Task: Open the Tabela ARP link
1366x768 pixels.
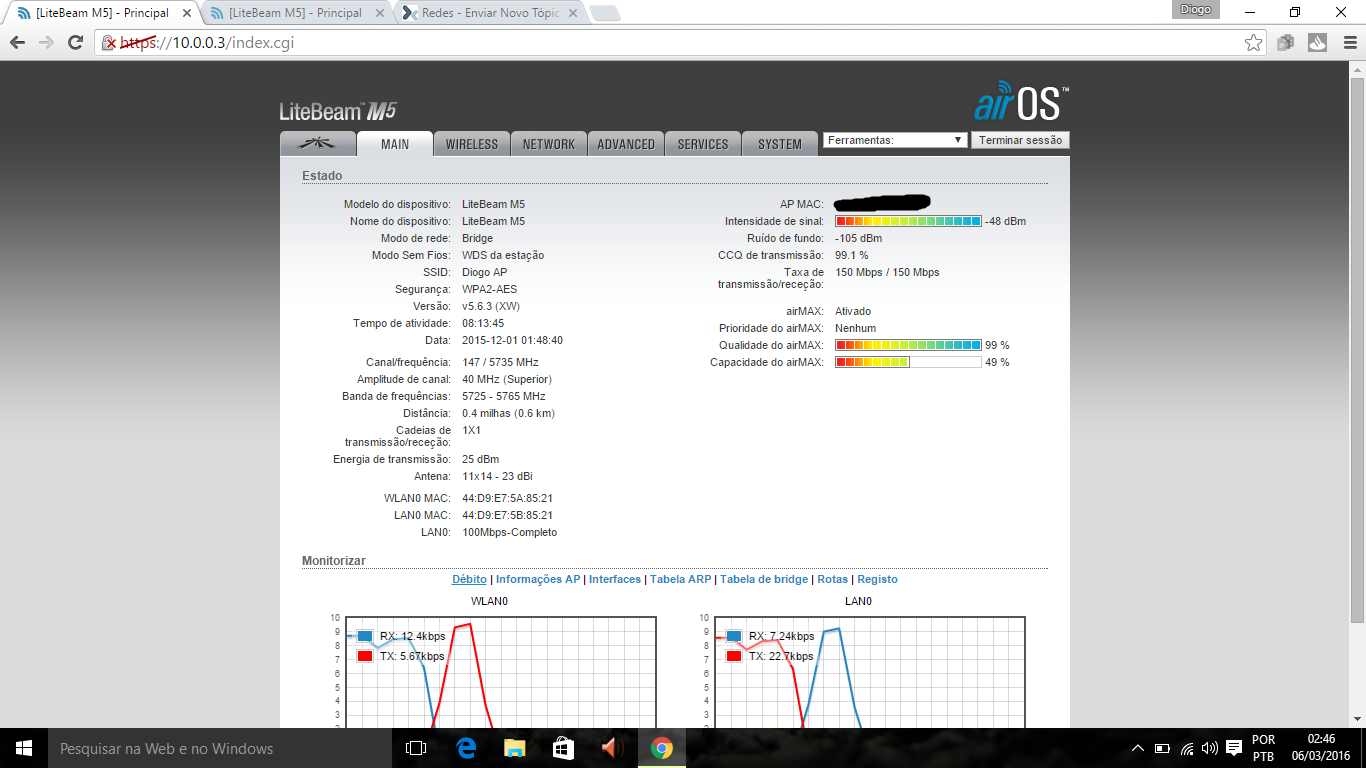Action: 681,579
